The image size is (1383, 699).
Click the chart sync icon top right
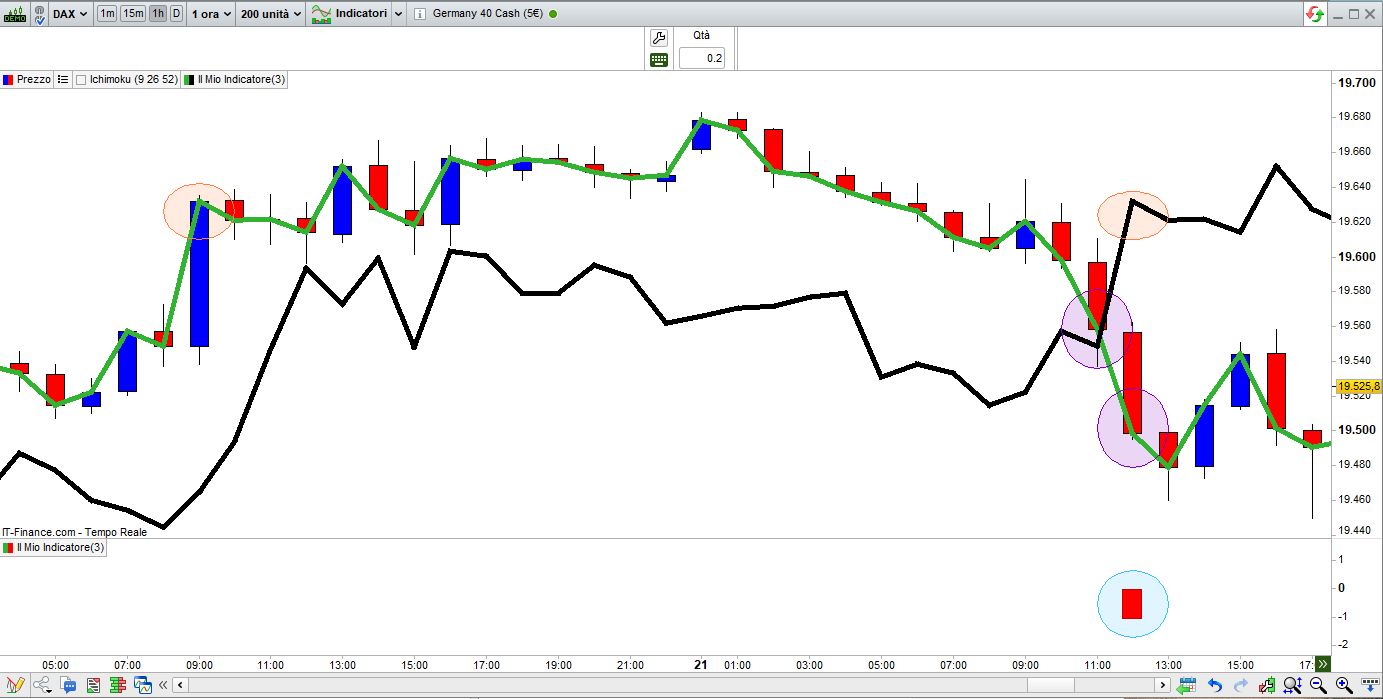coord(1314,14)
